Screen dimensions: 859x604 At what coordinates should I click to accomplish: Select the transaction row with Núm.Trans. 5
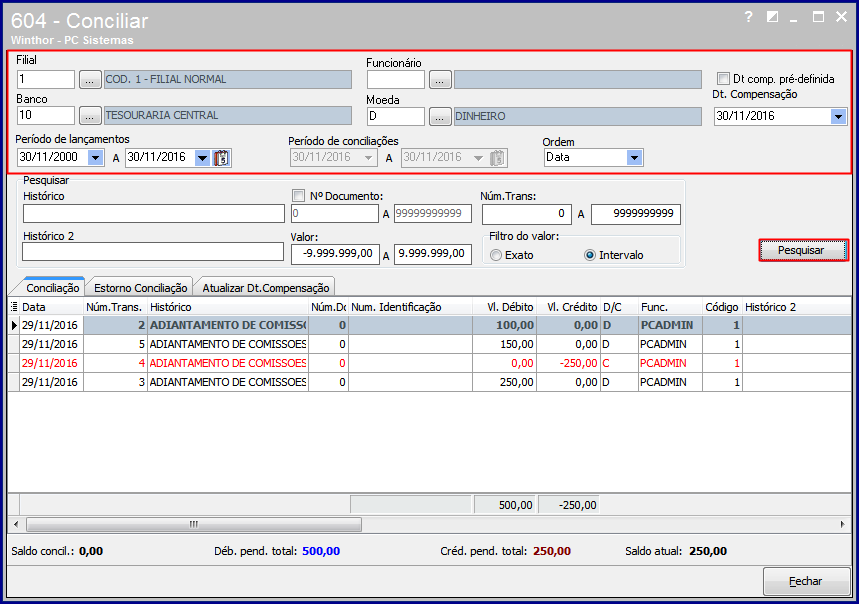point(430,344)
